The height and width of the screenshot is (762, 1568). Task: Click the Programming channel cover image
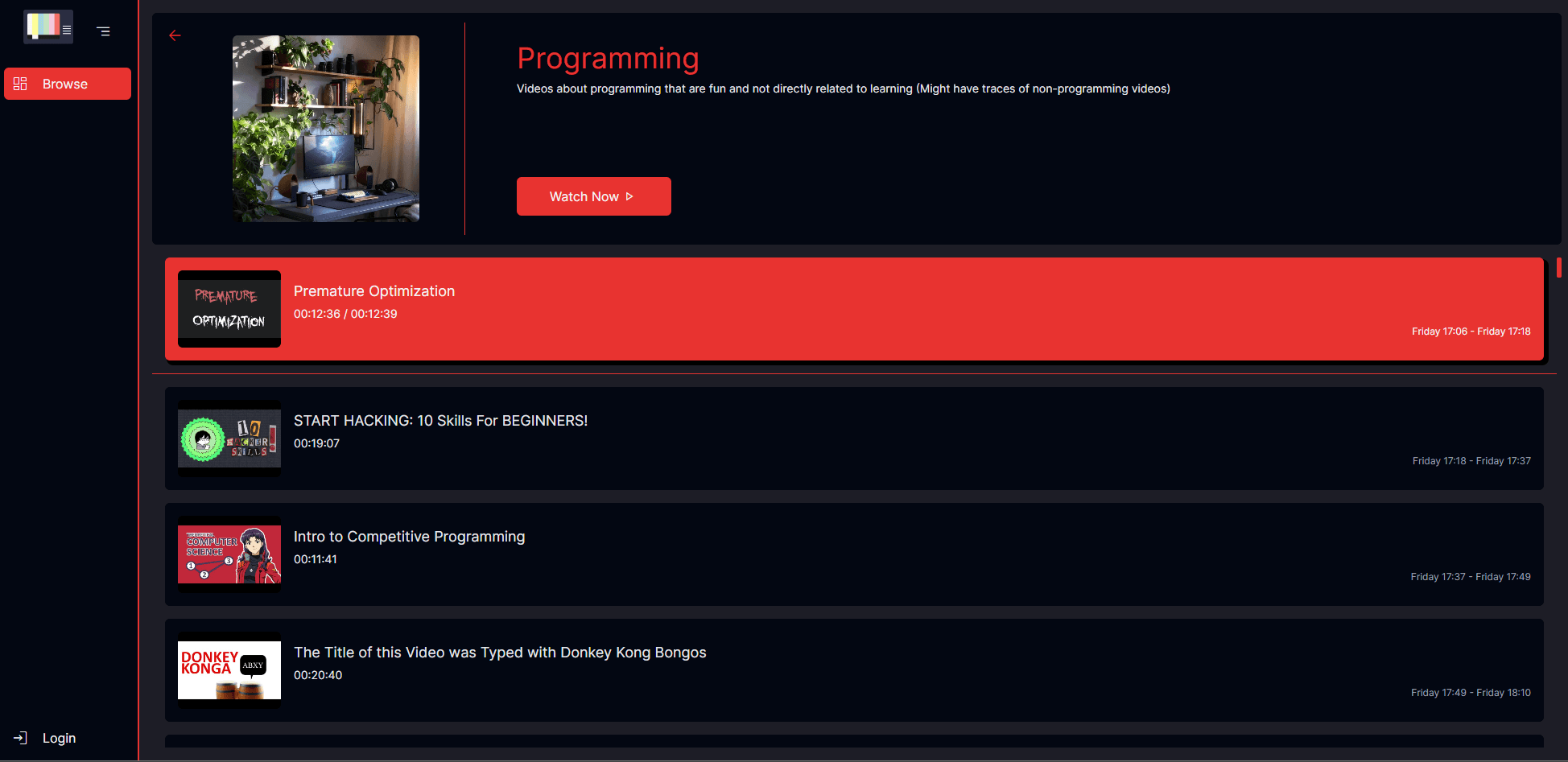coord(326,129)
